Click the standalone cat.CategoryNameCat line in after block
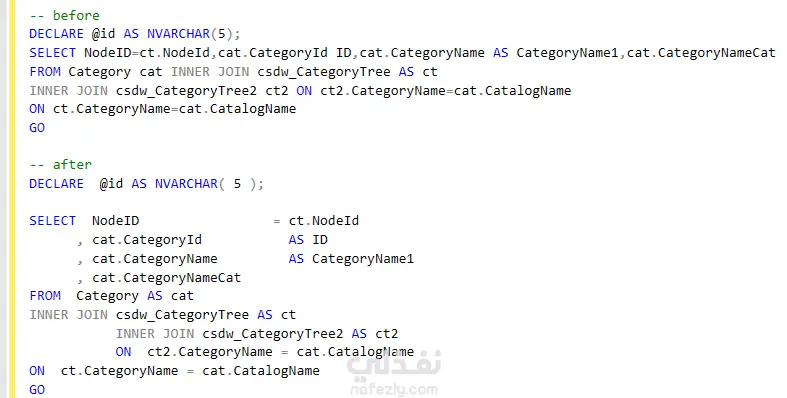The width and height of the screenshot is (787, 398). pyautogui.click(x=166, y=278)
